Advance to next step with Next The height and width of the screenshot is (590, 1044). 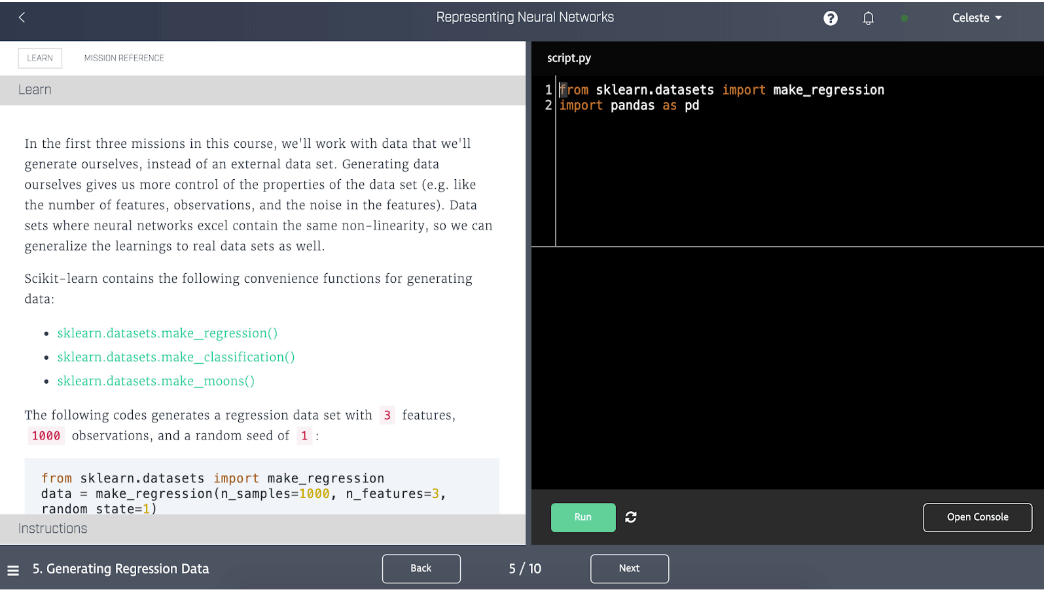(x=629, y=568)
